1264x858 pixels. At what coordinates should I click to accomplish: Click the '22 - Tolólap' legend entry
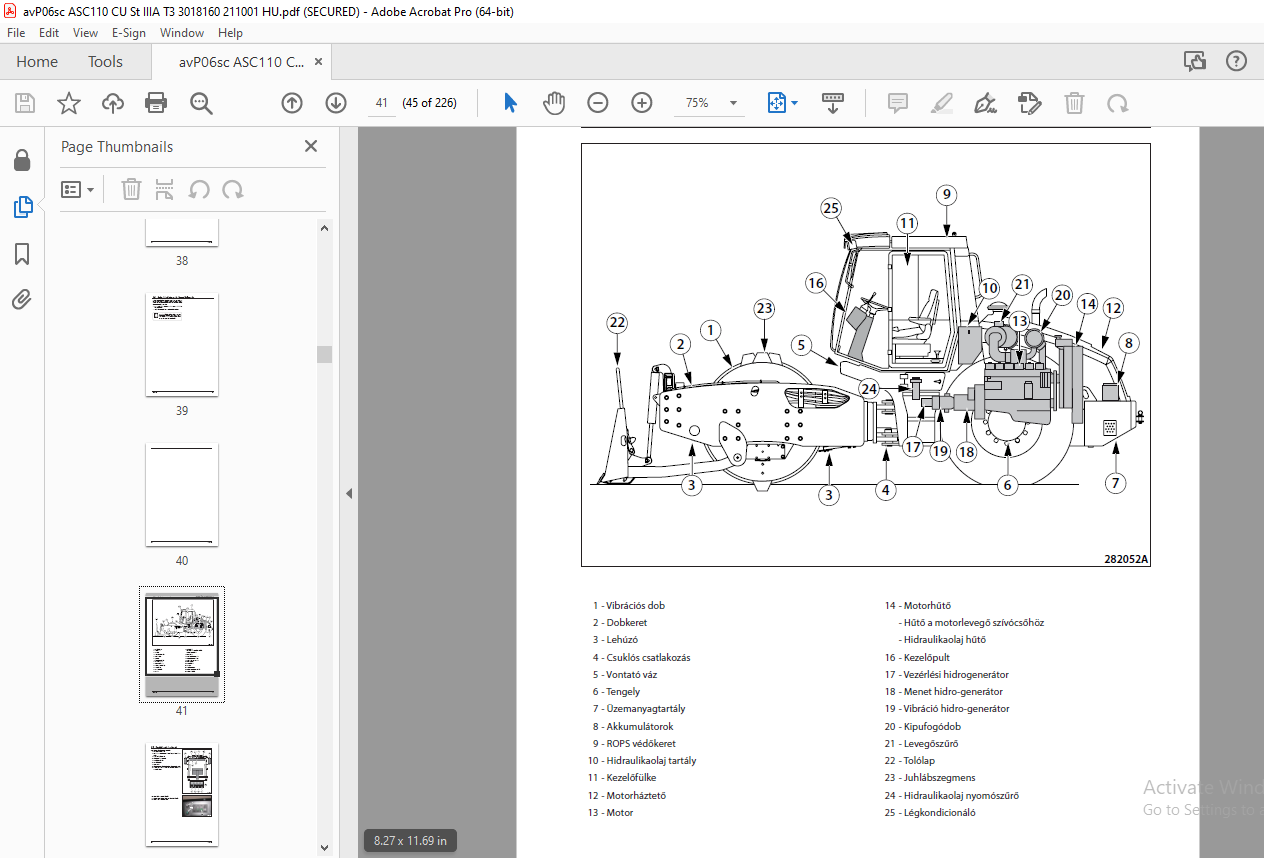[909, 760]
